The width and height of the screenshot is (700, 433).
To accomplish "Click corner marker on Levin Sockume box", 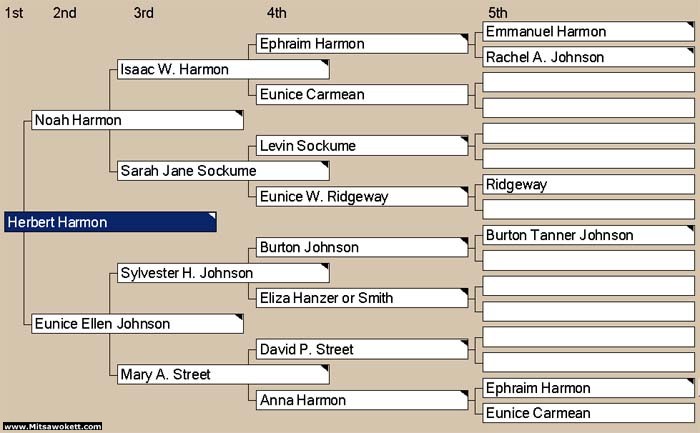I will (x=464, y=139).
